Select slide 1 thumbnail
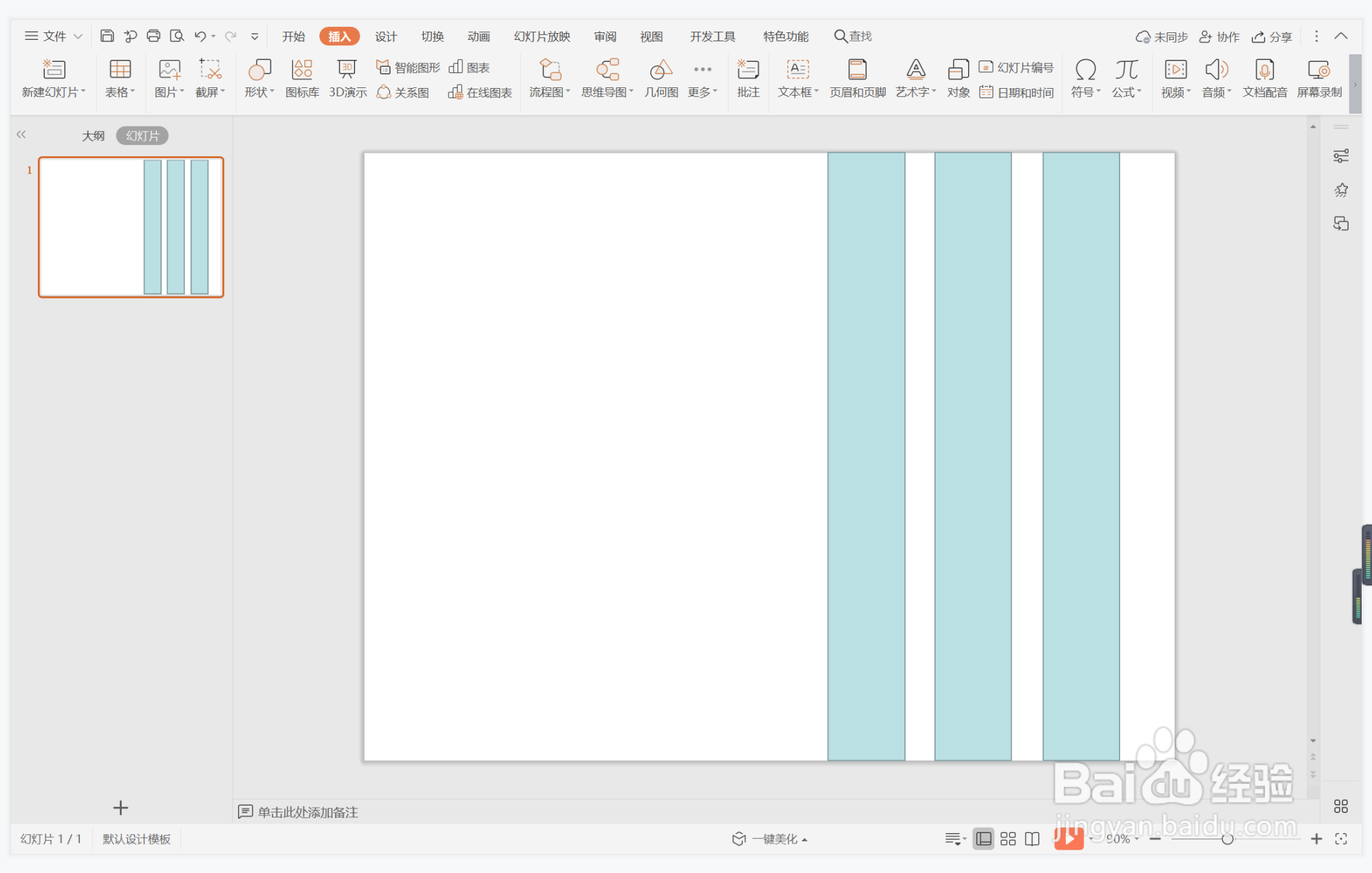This screenshot has height=873, width=1372. pos(131,227)
